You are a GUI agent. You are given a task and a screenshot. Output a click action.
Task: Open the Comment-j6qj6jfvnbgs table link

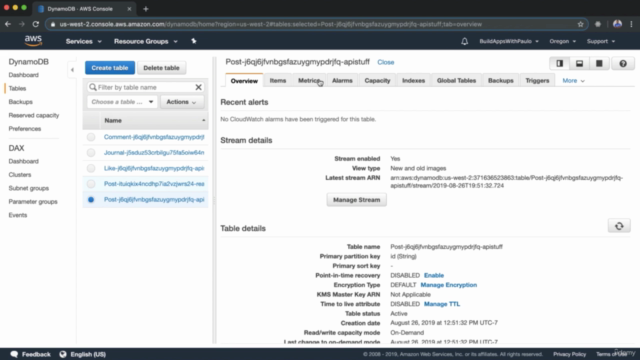154,137
